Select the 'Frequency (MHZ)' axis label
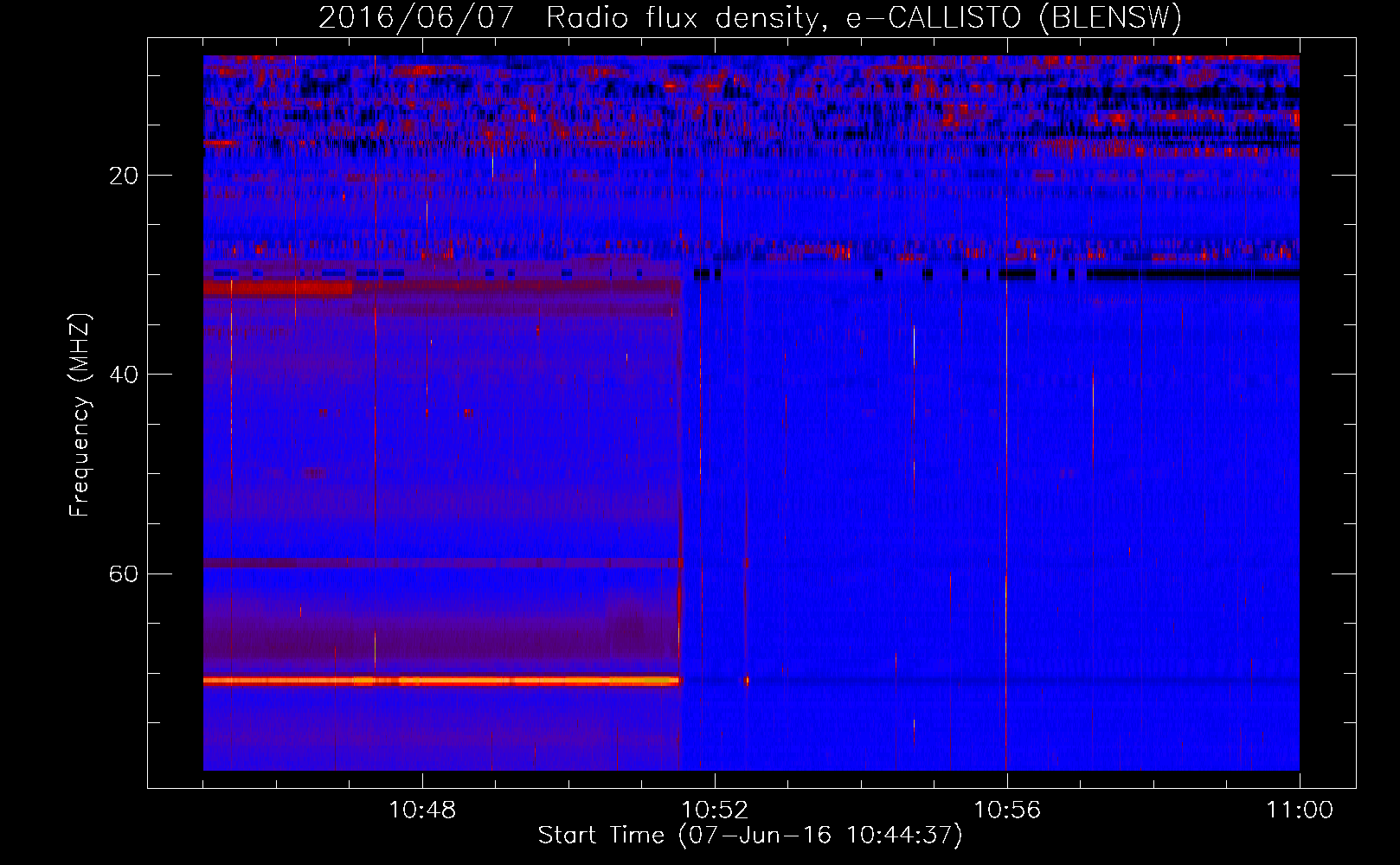 coord(79,414)
